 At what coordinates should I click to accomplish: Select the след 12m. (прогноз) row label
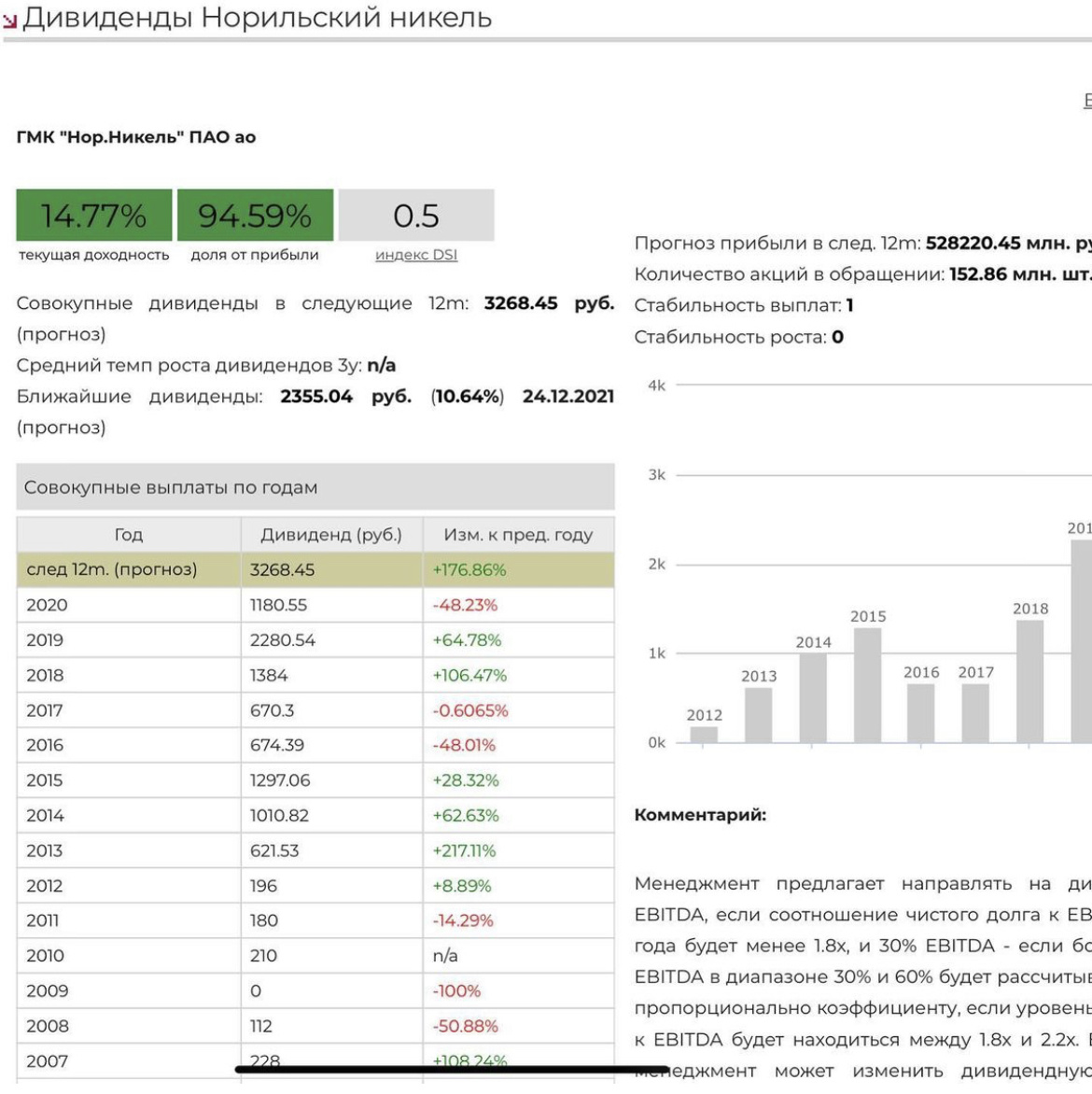[112, 569]
